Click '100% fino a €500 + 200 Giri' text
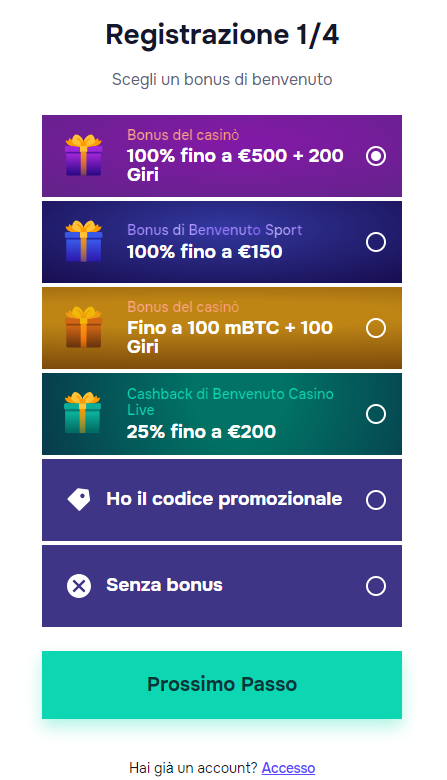The height and width of the screenshot is (780, 447). 235,165
